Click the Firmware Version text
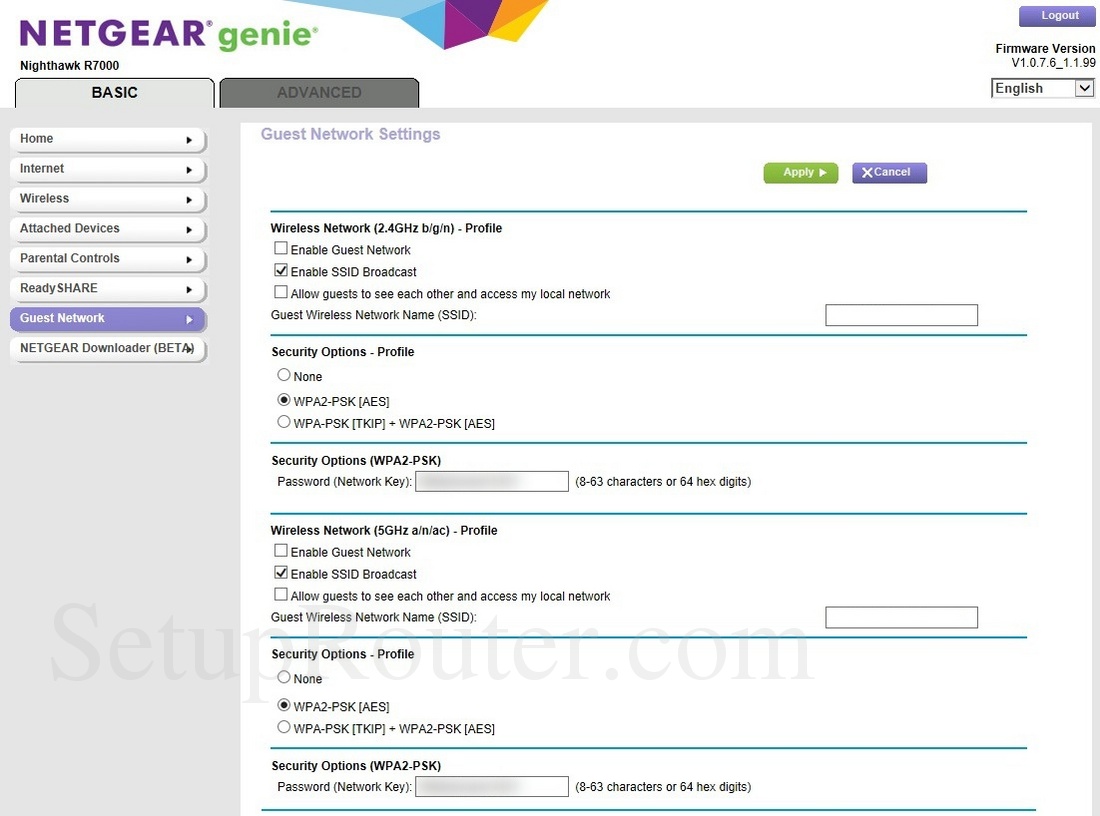Image resolution: width=1100 pixels, height=816 pixels. point(1045,48)
